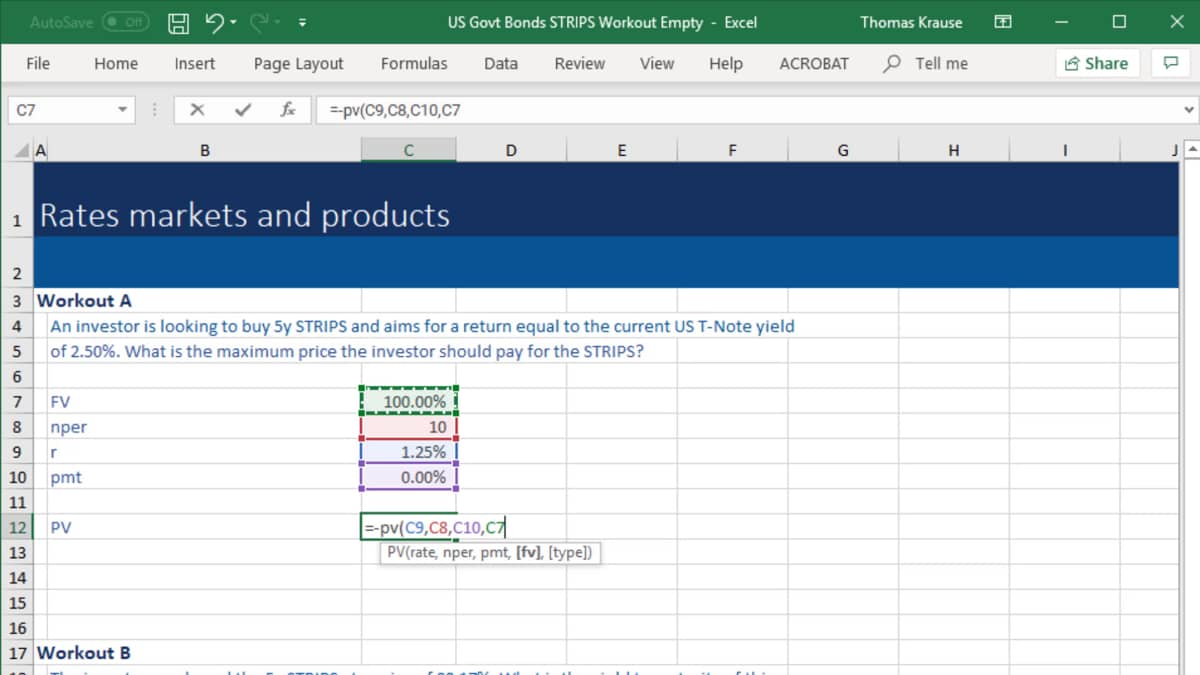Confirm formula with the Enter checkmark
Image resolution: width=1200 pixels, height=675 pixels.
(242, 110)
